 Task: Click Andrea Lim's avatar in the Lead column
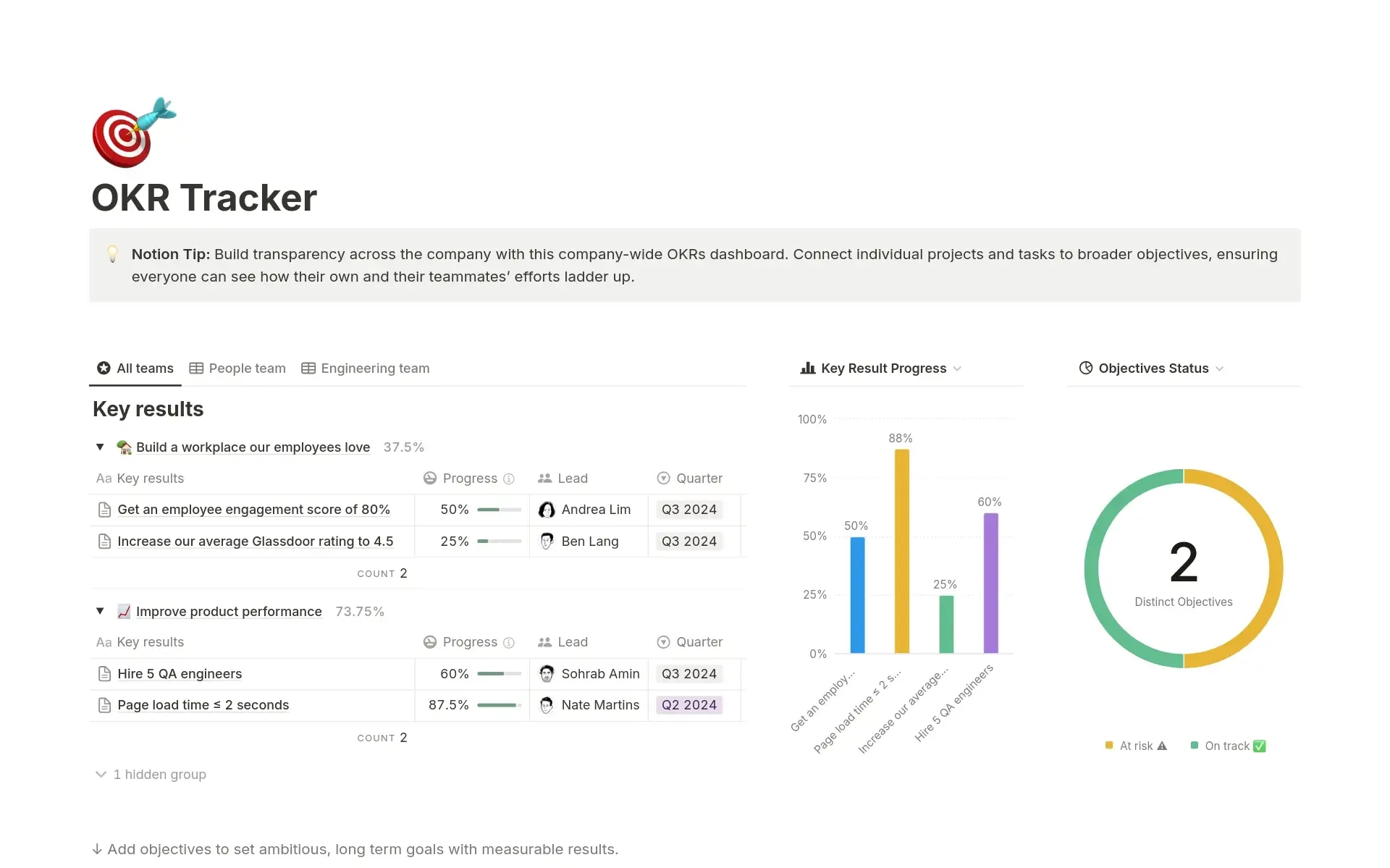547,510
